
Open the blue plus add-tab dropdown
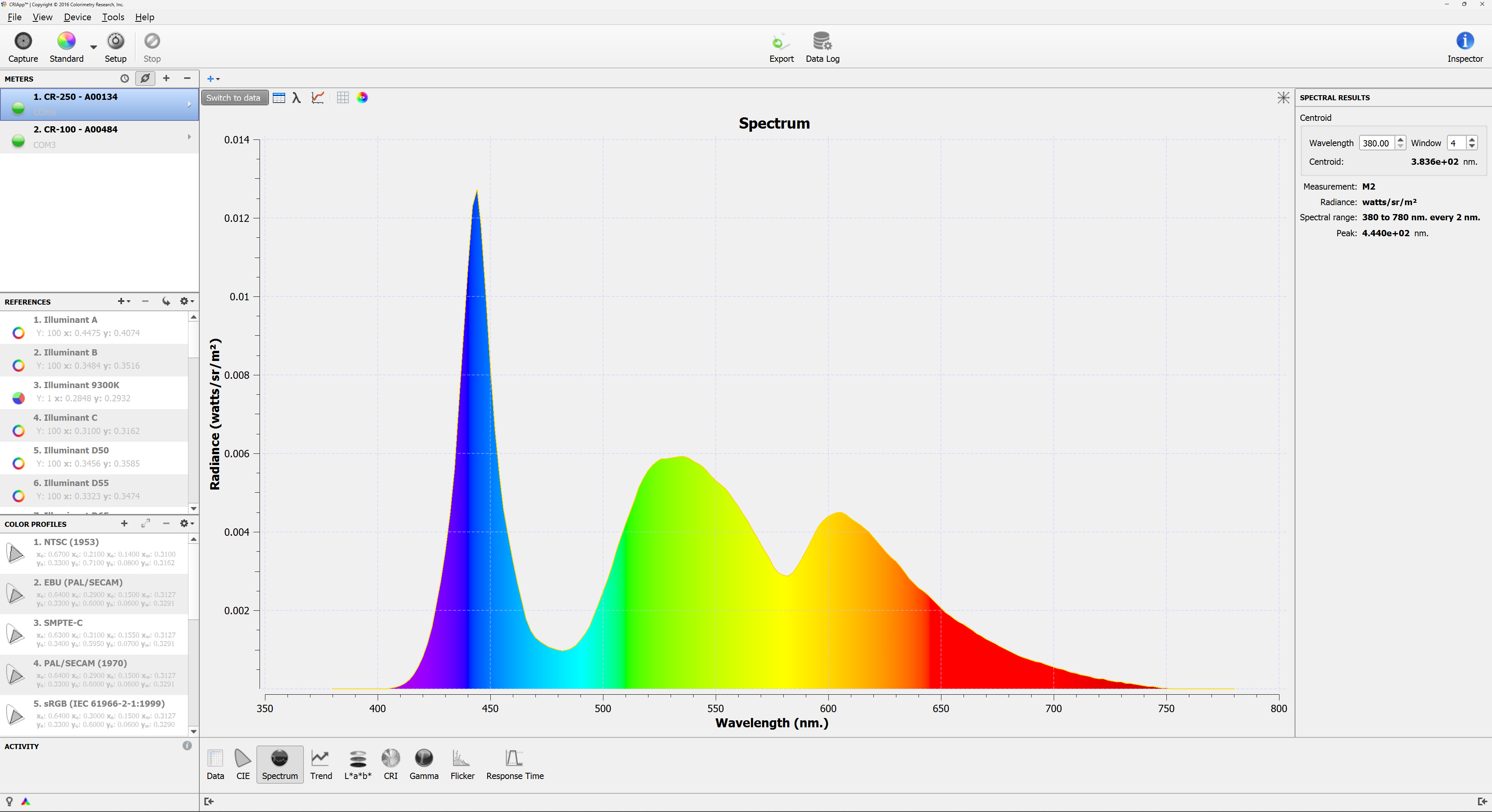(x=213, y=79)
